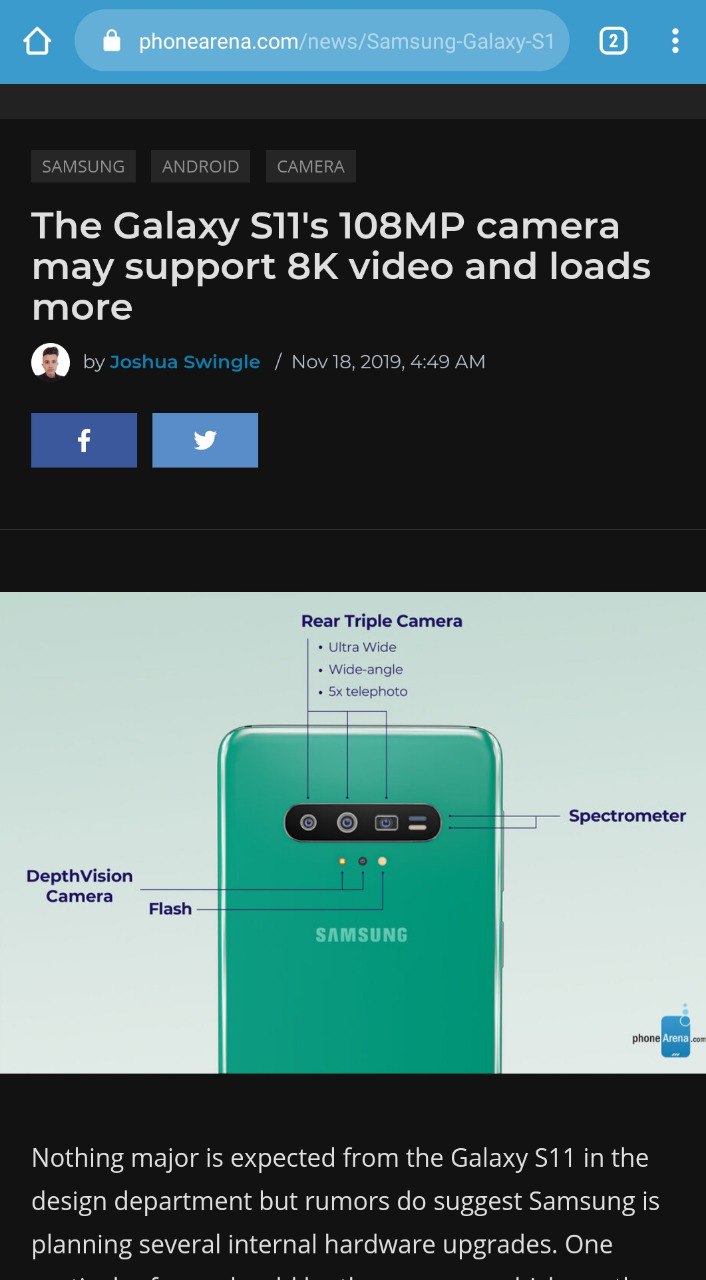Tap the Galaxy S11 108MP camera headline
This screenshot has height=1280, width=706.
pyautogui.click(x=341, y=266)
